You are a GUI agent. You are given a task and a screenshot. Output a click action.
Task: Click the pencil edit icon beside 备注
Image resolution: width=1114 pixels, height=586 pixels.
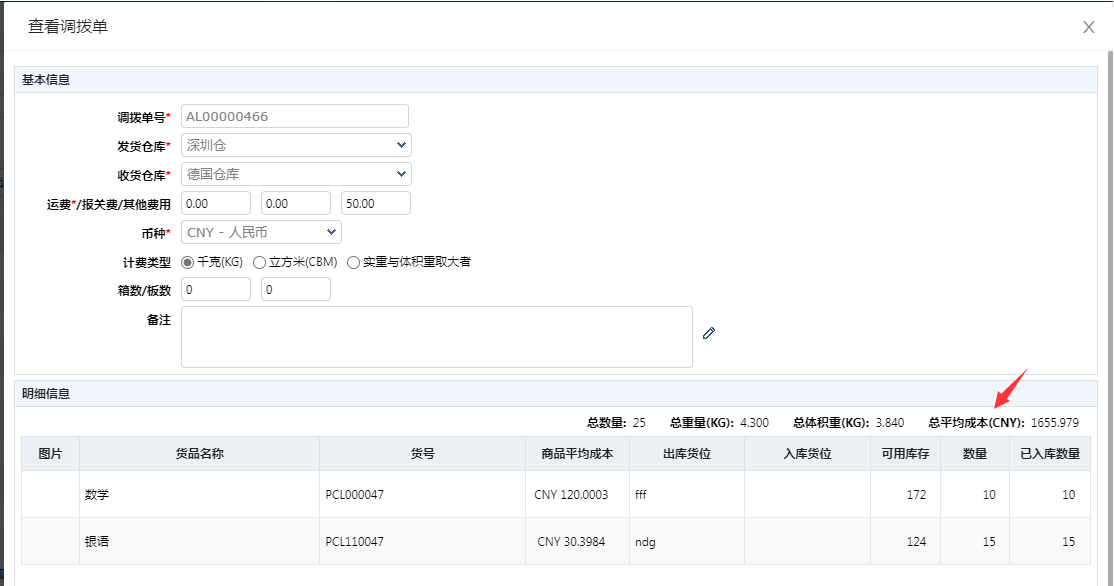click(x=708, y=333)
